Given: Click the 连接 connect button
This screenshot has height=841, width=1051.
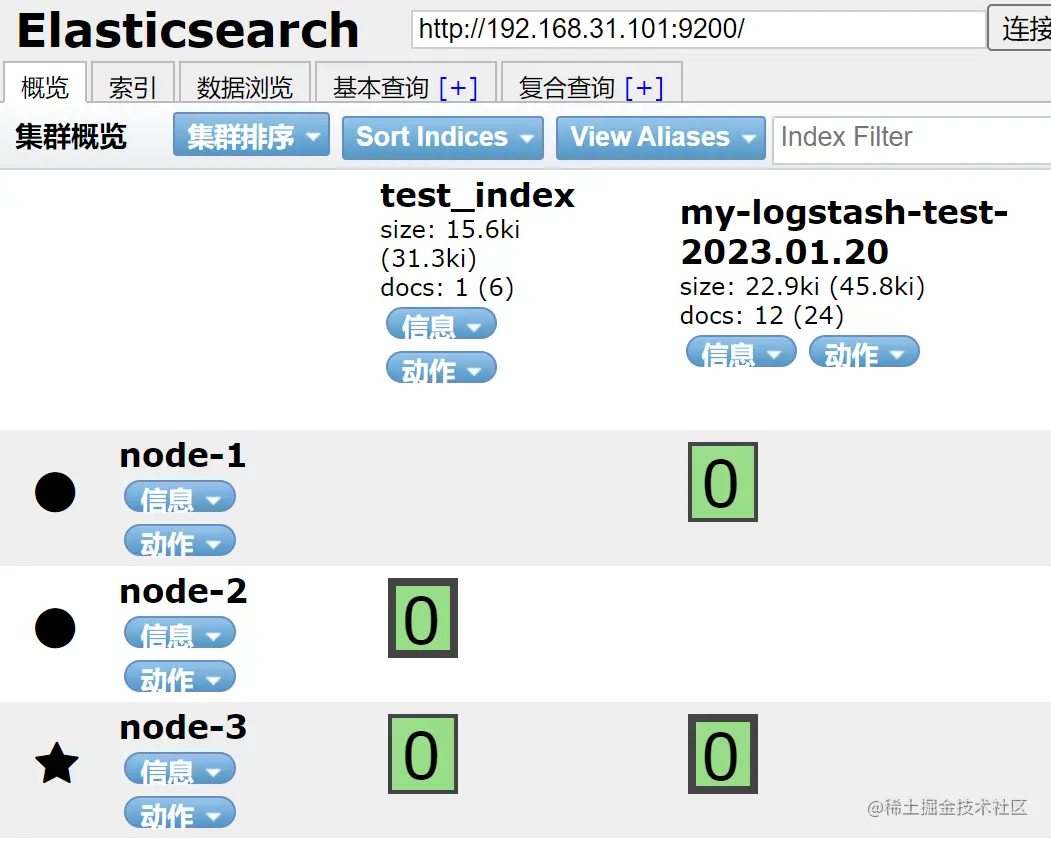Looking at the screenshot, I should tap(1020, 27).
